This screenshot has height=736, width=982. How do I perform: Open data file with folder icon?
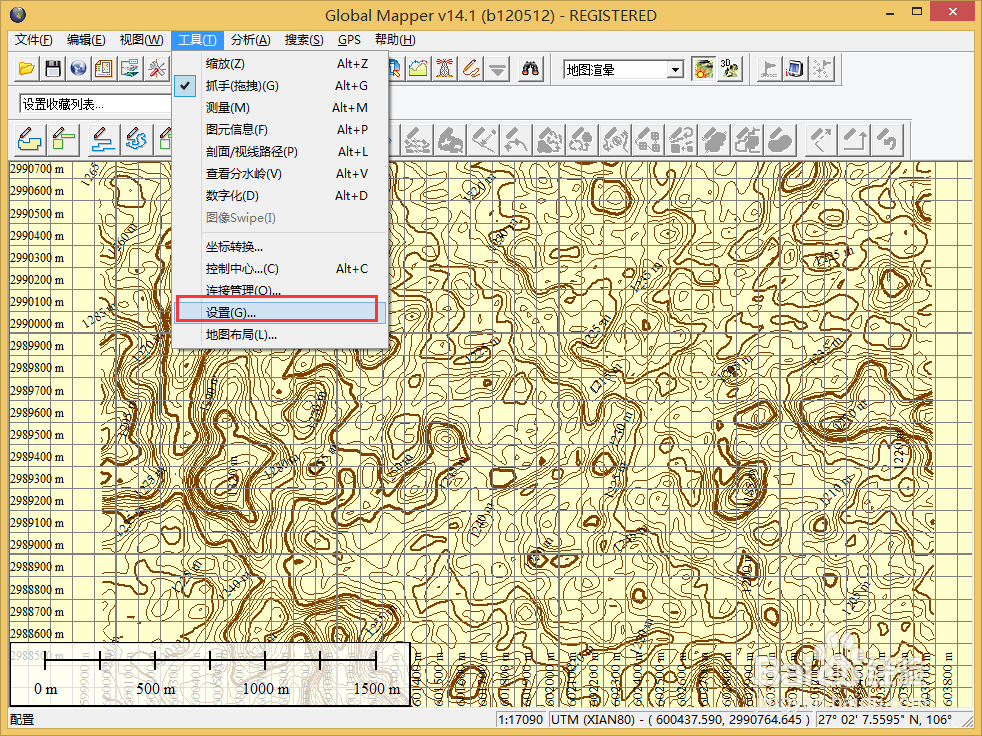coord(27,68)
